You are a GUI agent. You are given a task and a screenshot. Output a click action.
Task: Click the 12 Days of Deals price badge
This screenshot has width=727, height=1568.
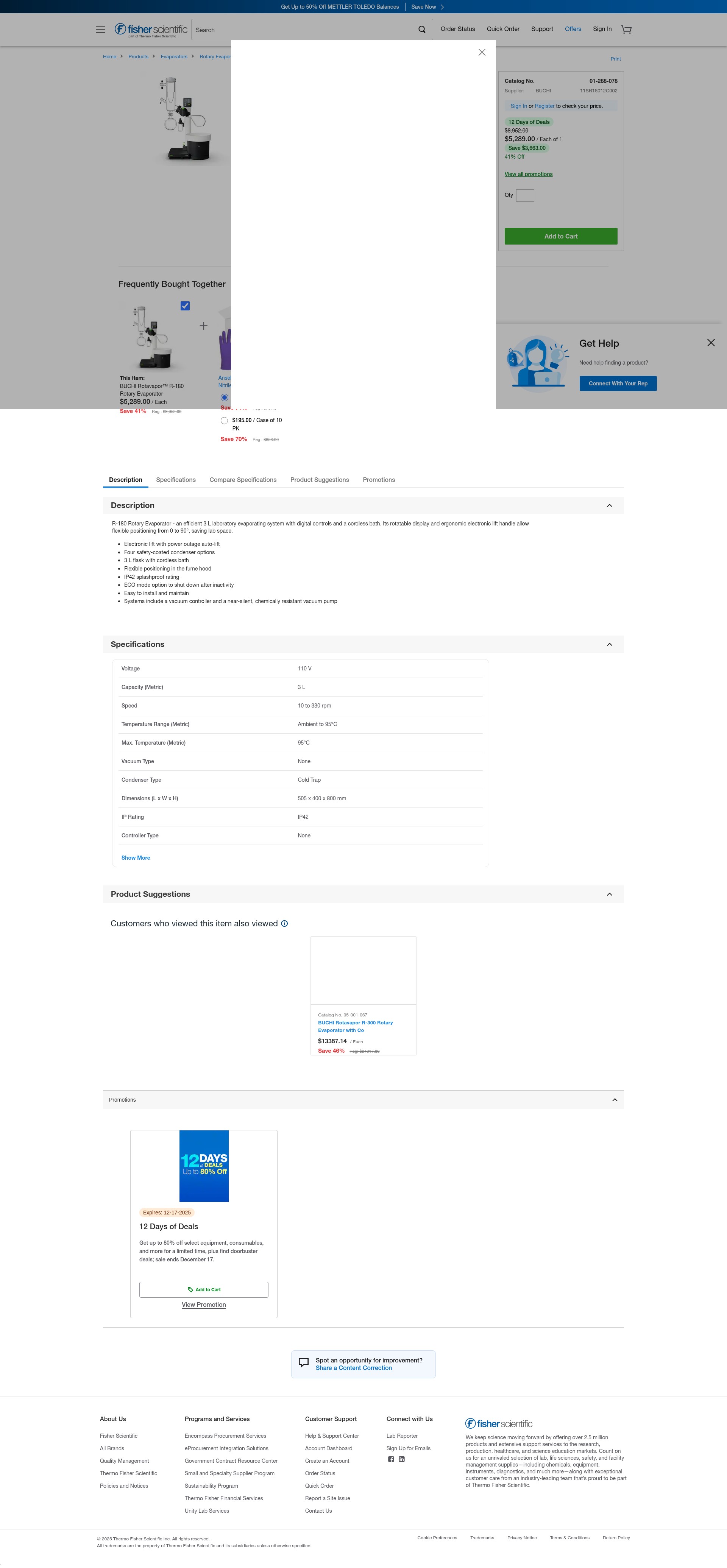coord(529,122)
